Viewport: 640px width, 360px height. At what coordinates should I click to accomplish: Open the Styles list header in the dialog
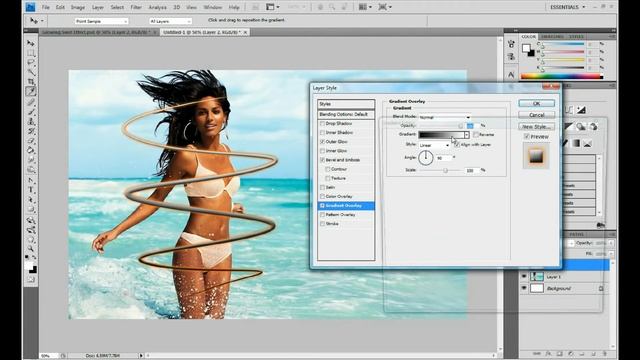click(346, 104)
